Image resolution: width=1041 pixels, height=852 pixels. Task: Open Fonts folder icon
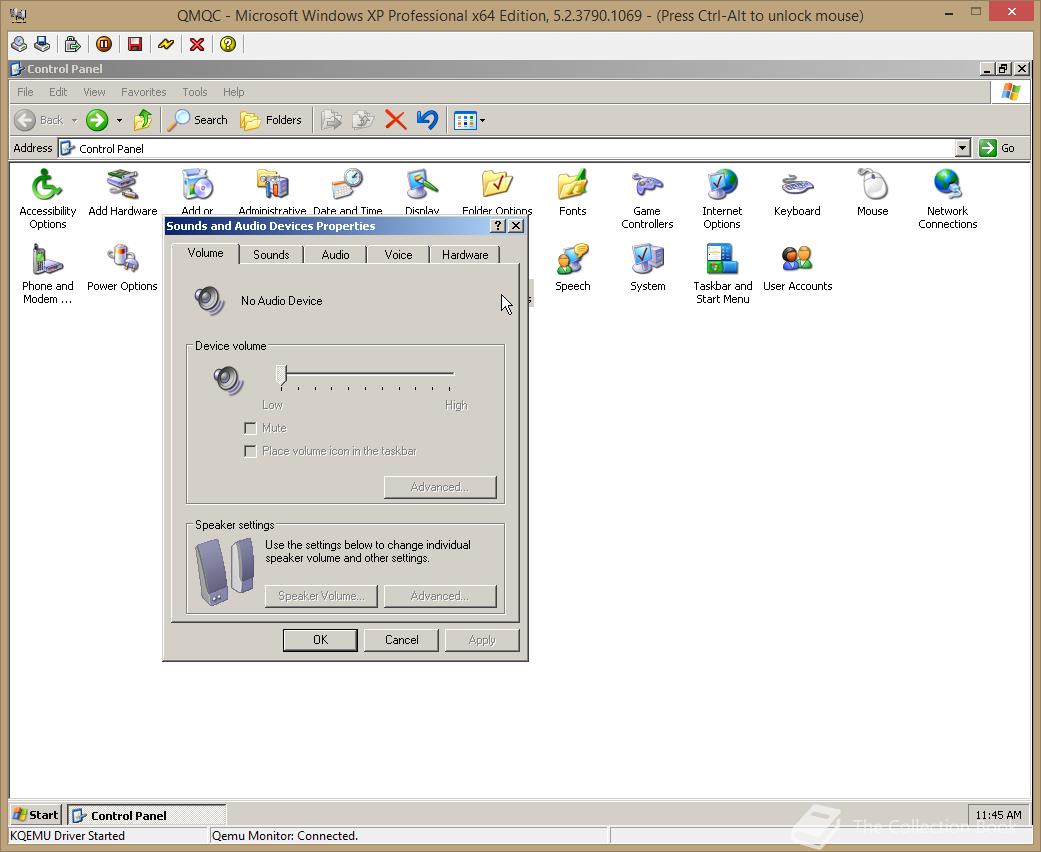click(x=572, y=192)
